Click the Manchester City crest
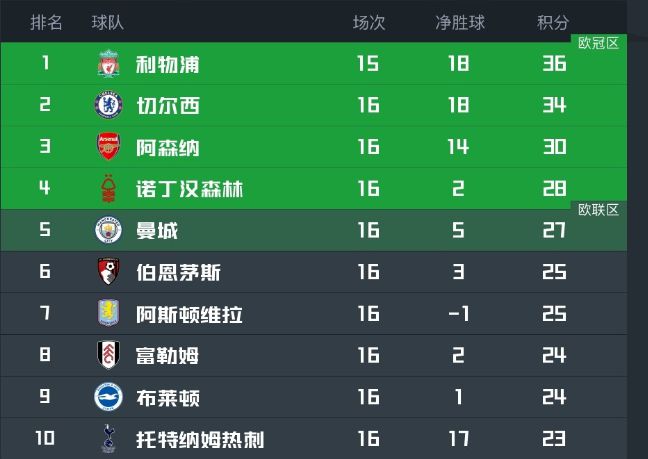Image resolution: width=648 pixels, height=459 pixels. point(109,230)
